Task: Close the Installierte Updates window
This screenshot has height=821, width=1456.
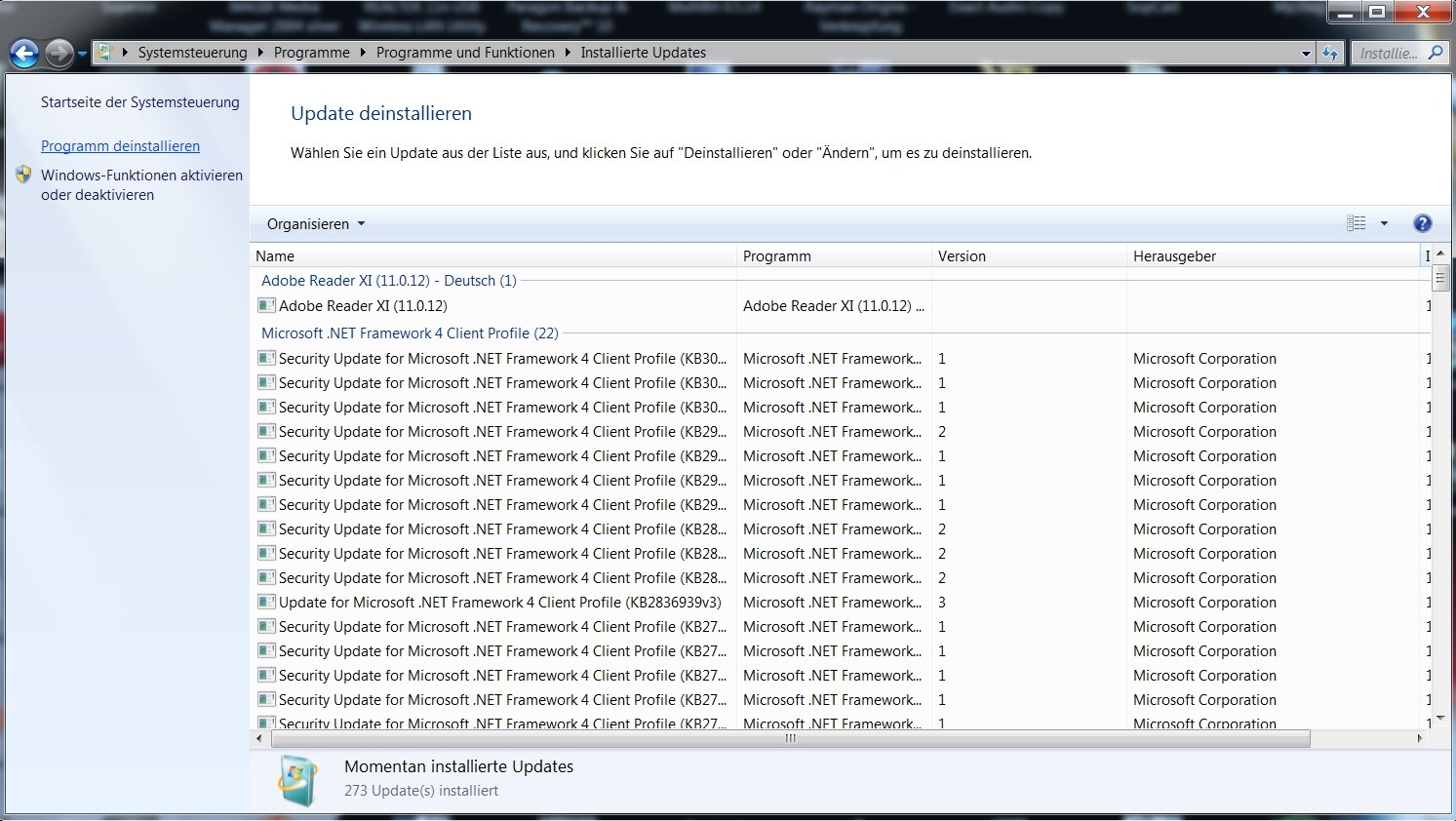Action: (1422, 13)
